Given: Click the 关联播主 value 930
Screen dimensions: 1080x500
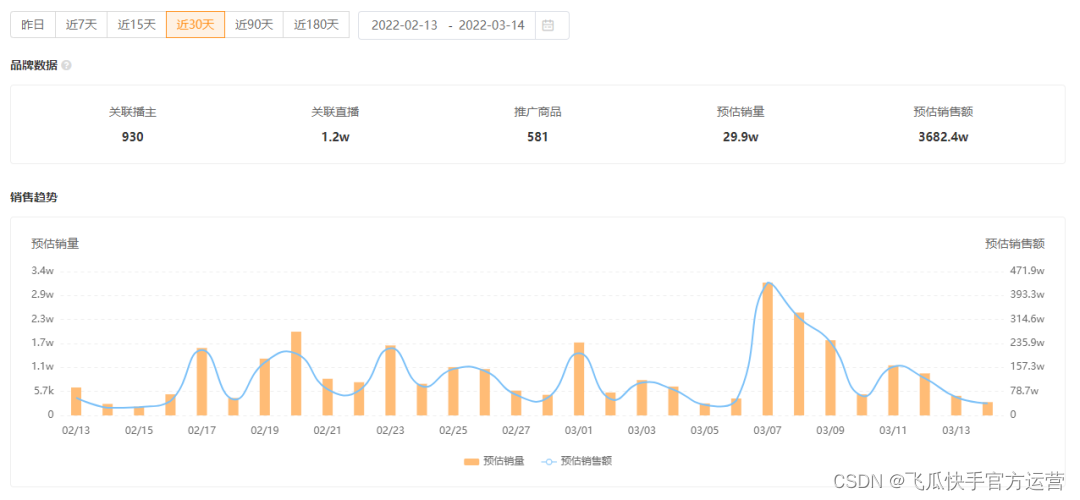Looking at the screenshot, I should pyautogui.click(x=132, y=137).
